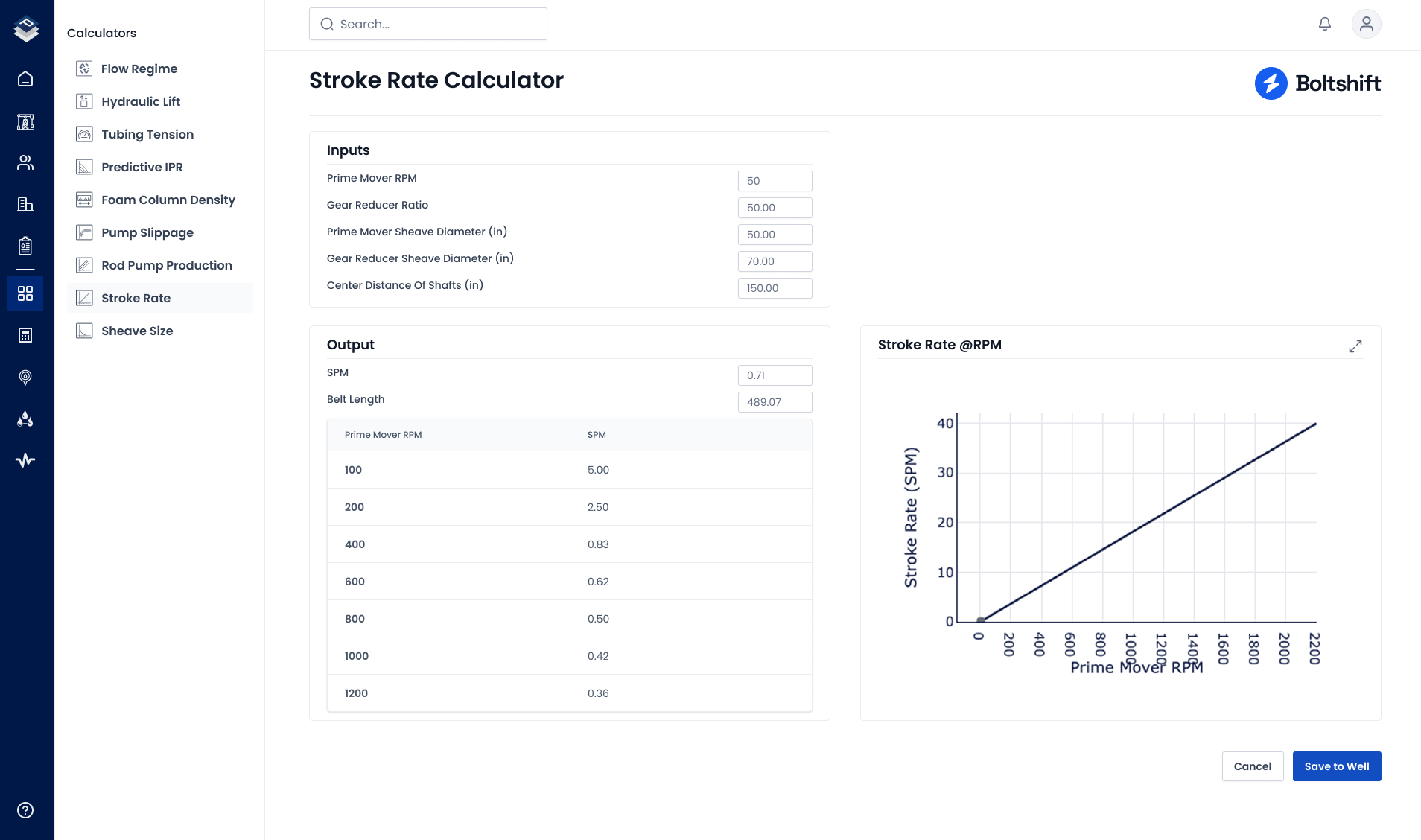Click the activity pulse icon in sidebar
This screenshot has width=1421, height=840.
[x=25, y=460]
